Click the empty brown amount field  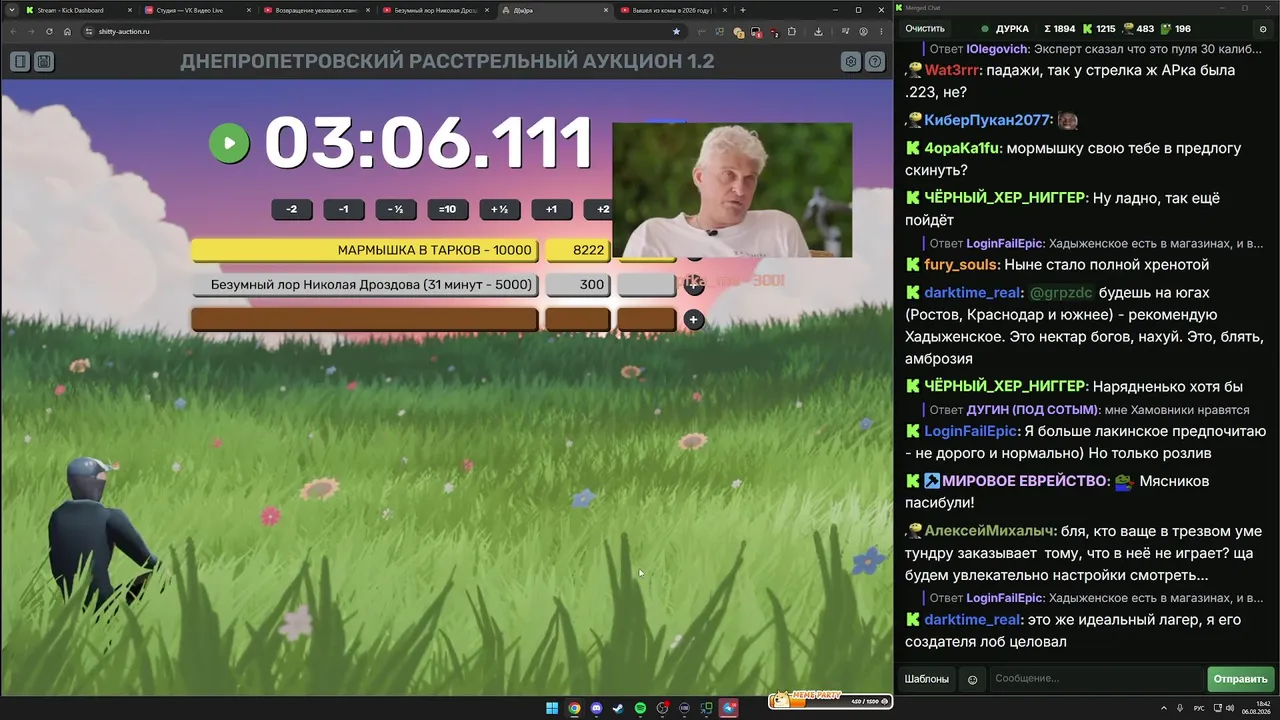click(578, 320)
